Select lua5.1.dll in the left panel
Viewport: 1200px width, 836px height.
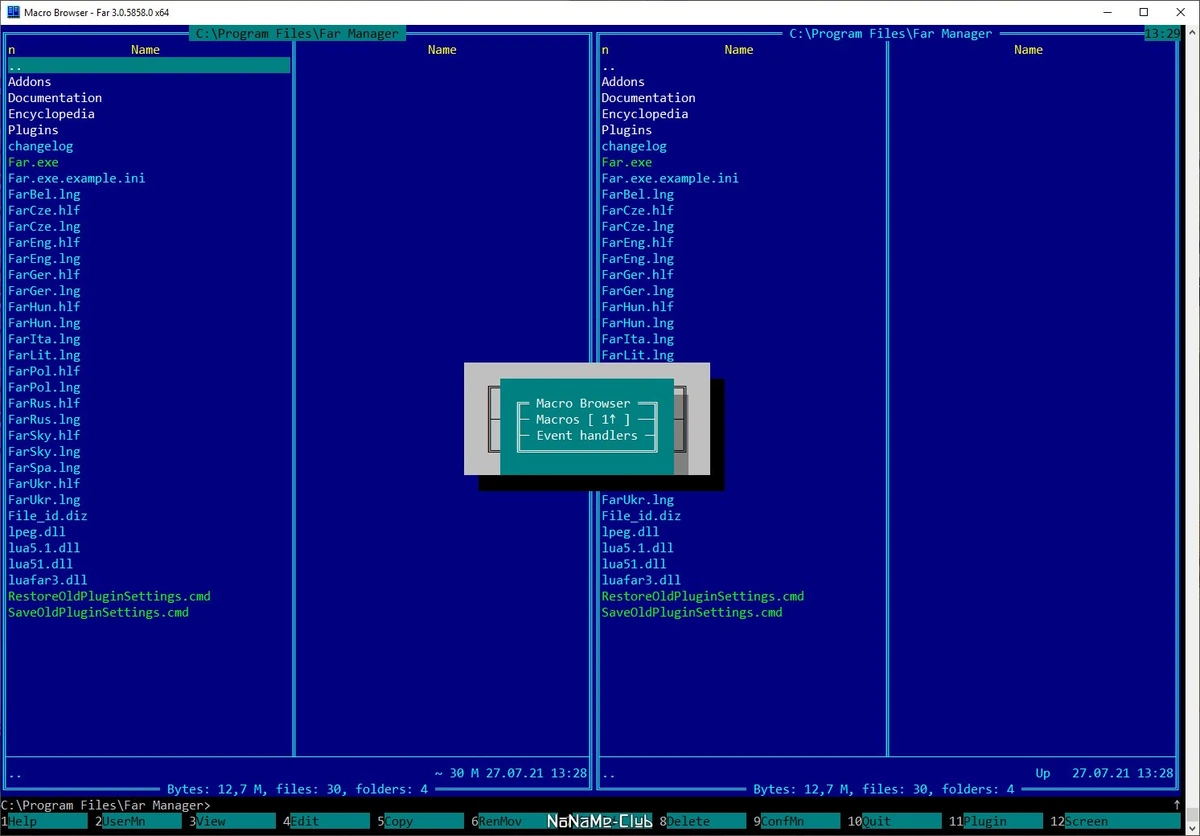44,548
